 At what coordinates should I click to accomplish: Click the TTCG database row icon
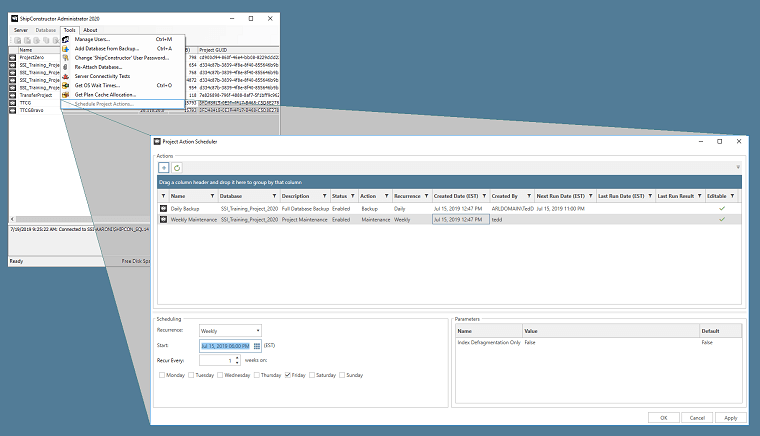point(13,103)
